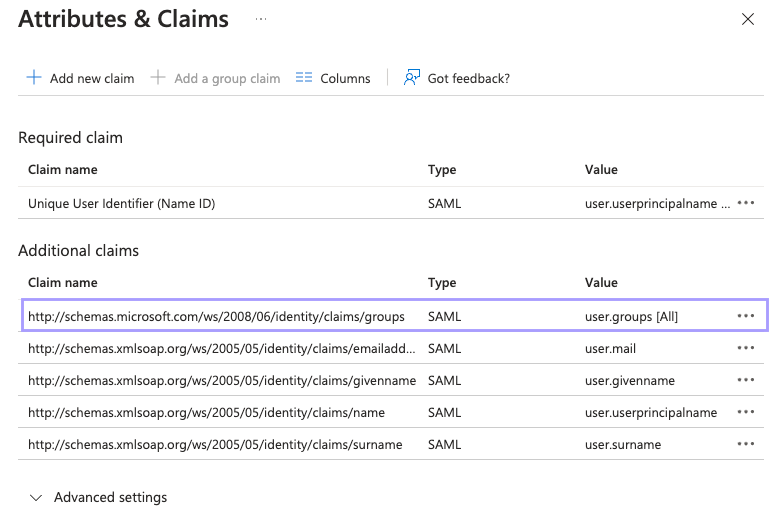
Task: Click the Columns label
Action: pos(345,79)
